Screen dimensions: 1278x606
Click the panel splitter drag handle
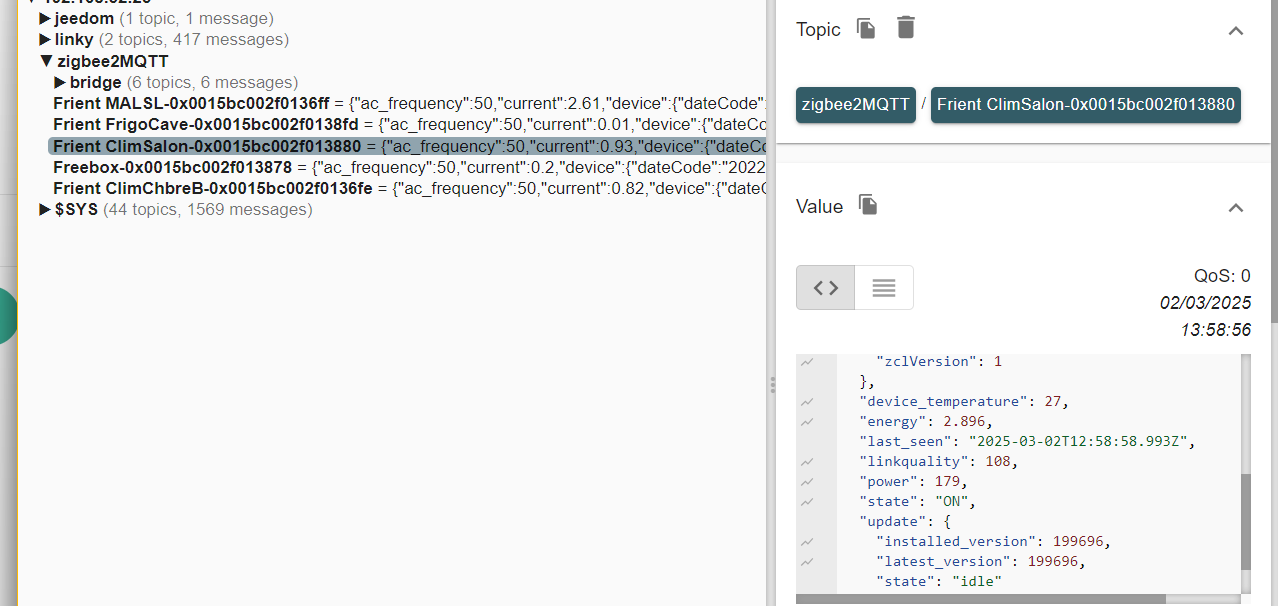click(x=771, y=385)
